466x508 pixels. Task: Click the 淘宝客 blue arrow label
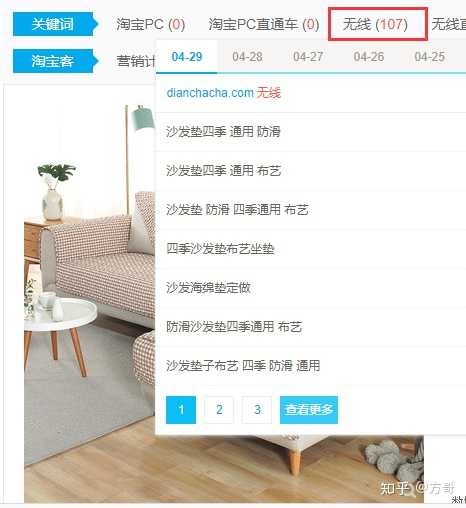click(55, 61)
